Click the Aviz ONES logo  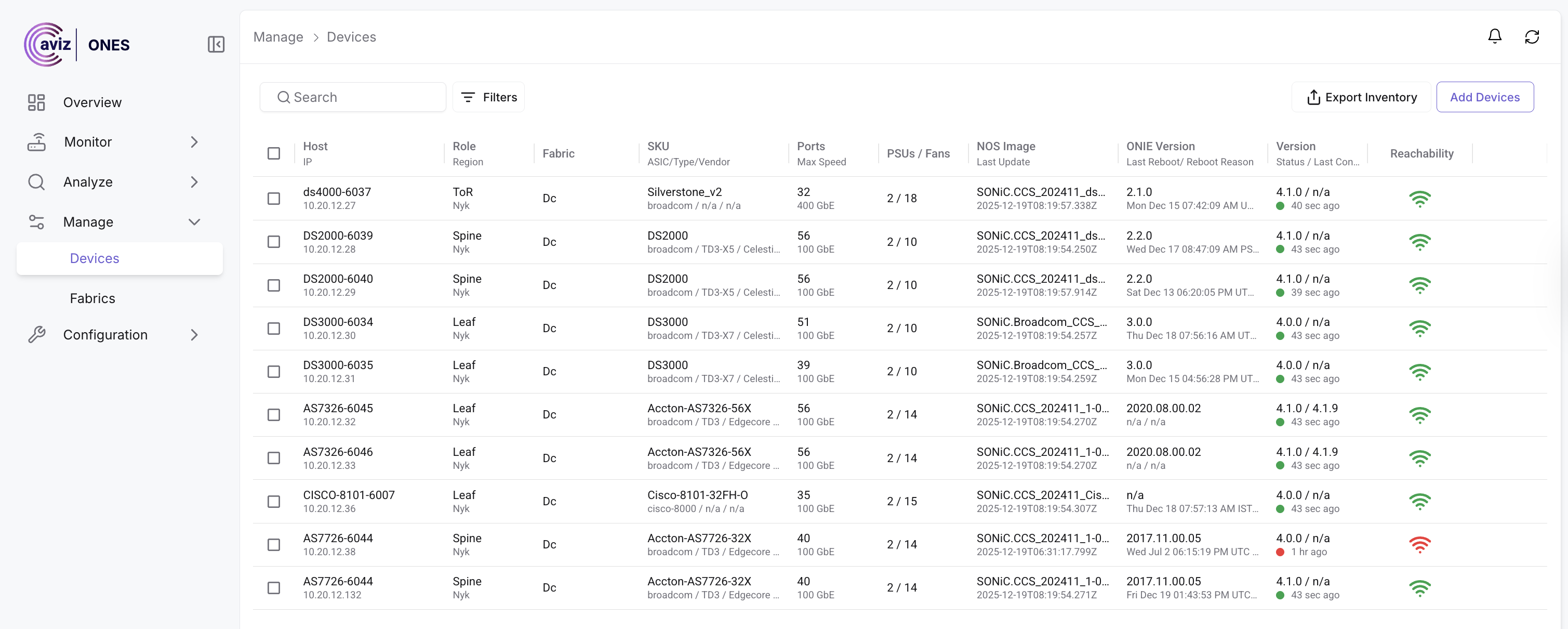(x=77, y=45)
